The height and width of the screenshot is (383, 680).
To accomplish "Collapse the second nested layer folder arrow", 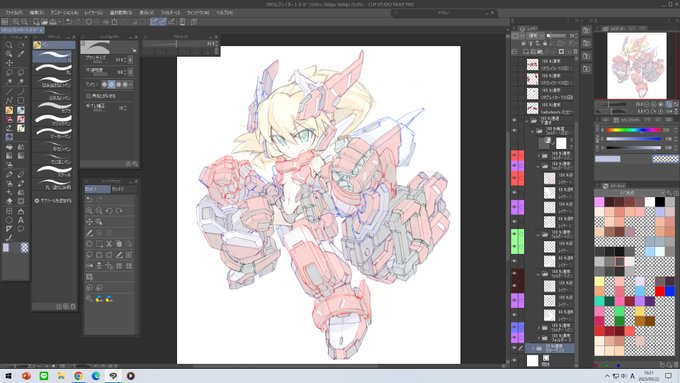I will [532, 131].
